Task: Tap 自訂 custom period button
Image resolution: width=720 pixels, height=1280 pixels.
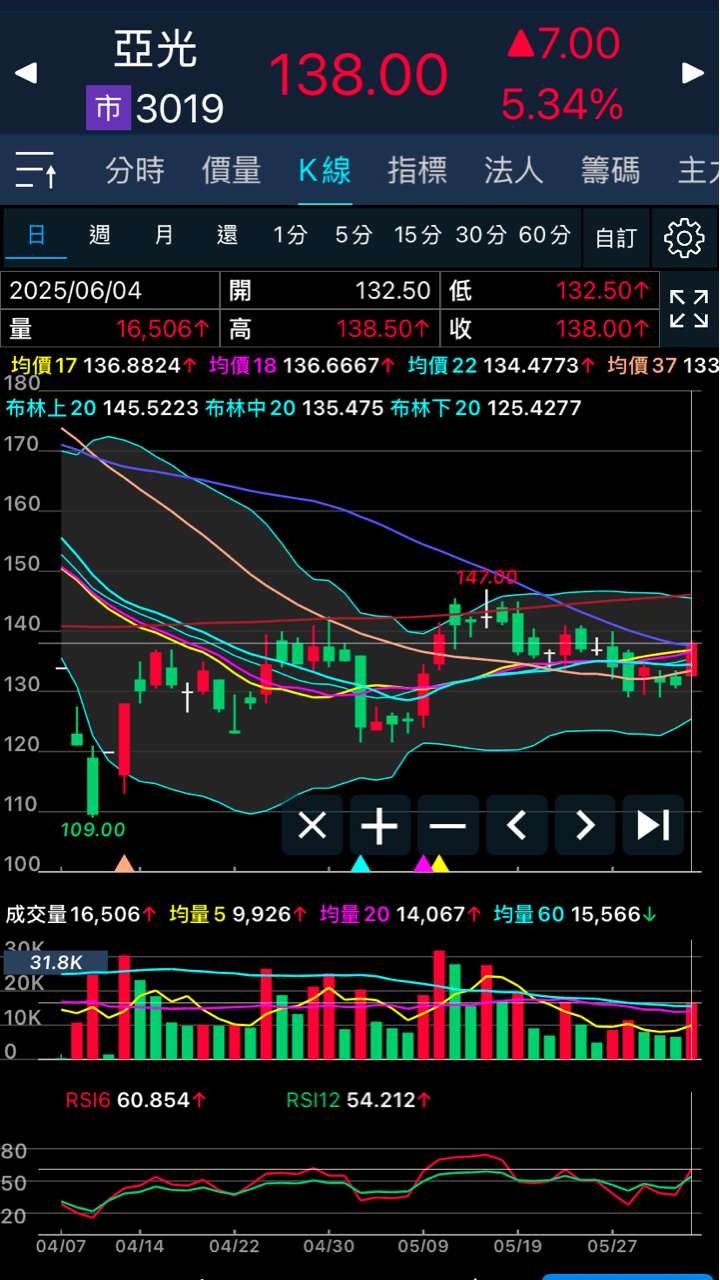Action: click(615, 238)
